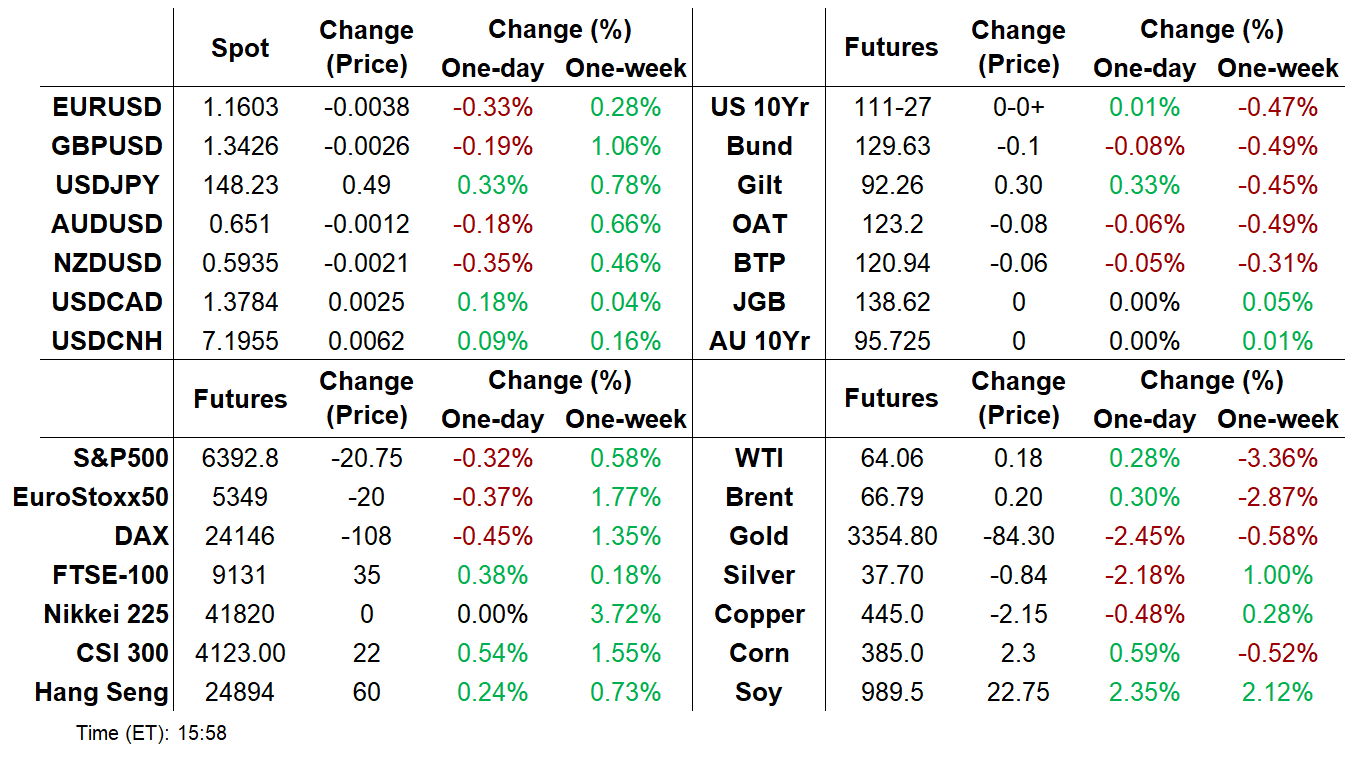
Task: Click the Time (ET) 15:58 timestamp
Action: (152, 733)
